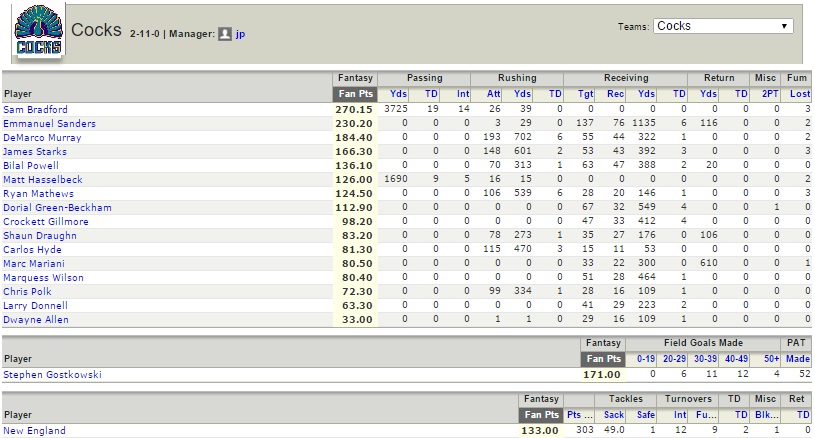
Task: Sort defense table by Fan Pts
Action: click(x=541, y=415)
